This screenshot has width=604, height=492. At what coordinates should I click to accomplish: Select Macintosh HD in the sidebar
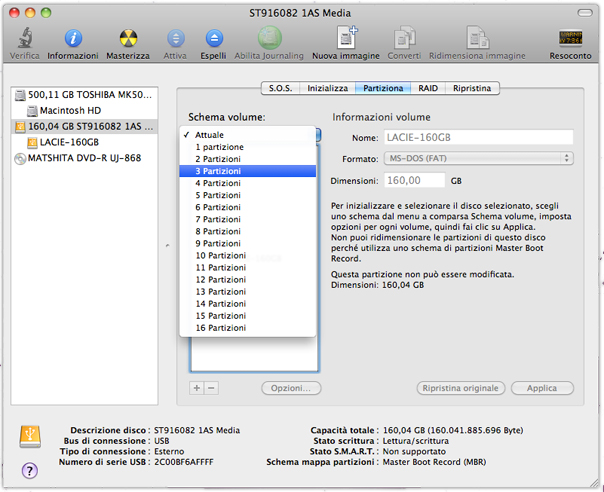(72, 110)
